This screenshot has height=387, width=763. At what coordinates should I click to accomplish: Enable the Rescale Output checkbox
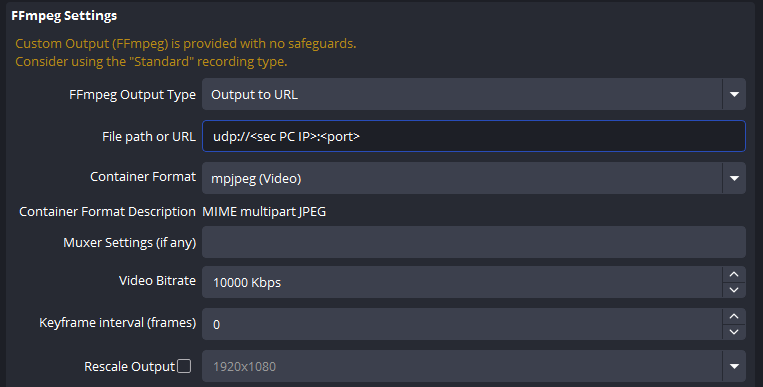[x=184, y=366]
